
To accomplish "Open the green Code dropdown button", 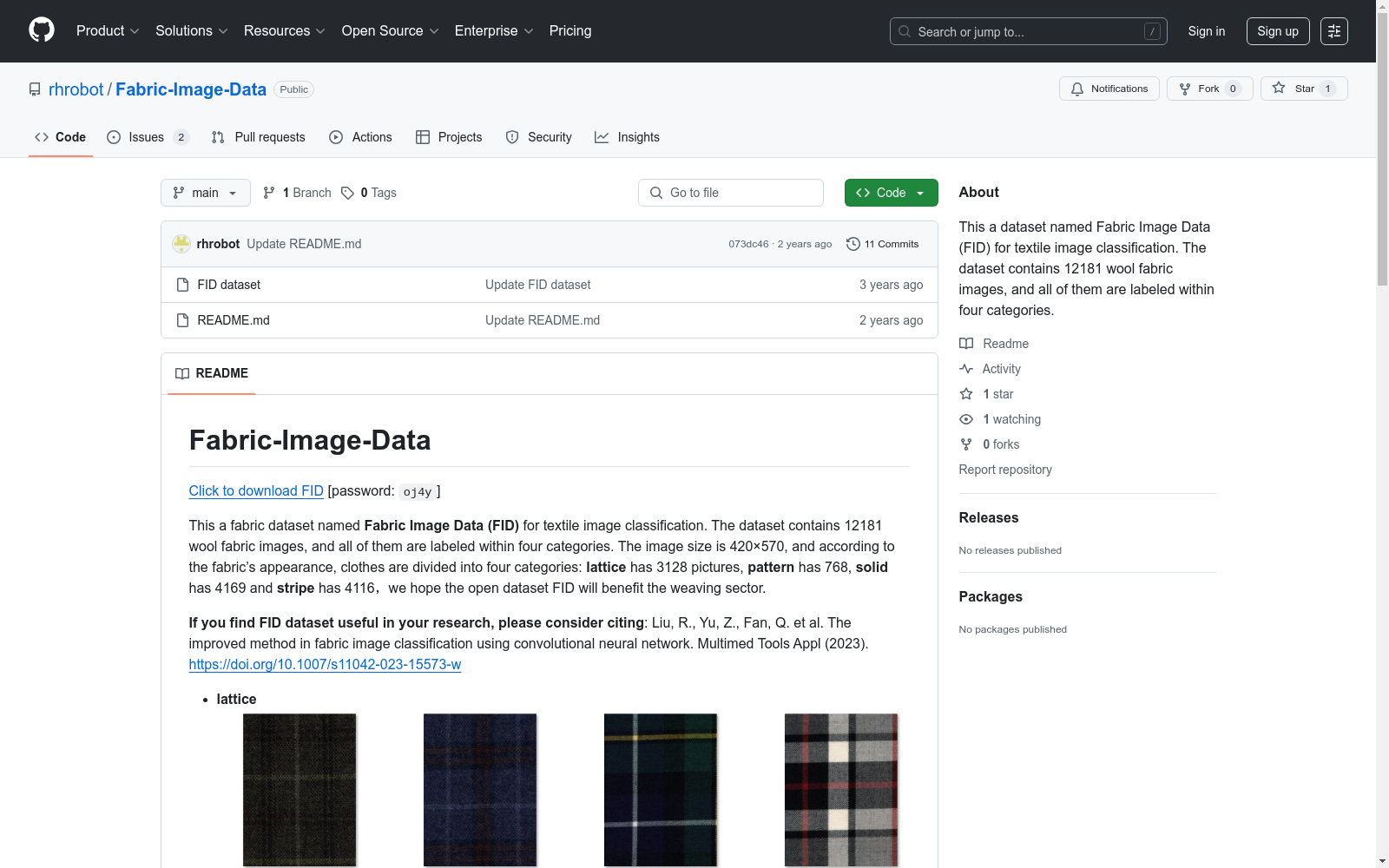I will (x=892, y=193).
